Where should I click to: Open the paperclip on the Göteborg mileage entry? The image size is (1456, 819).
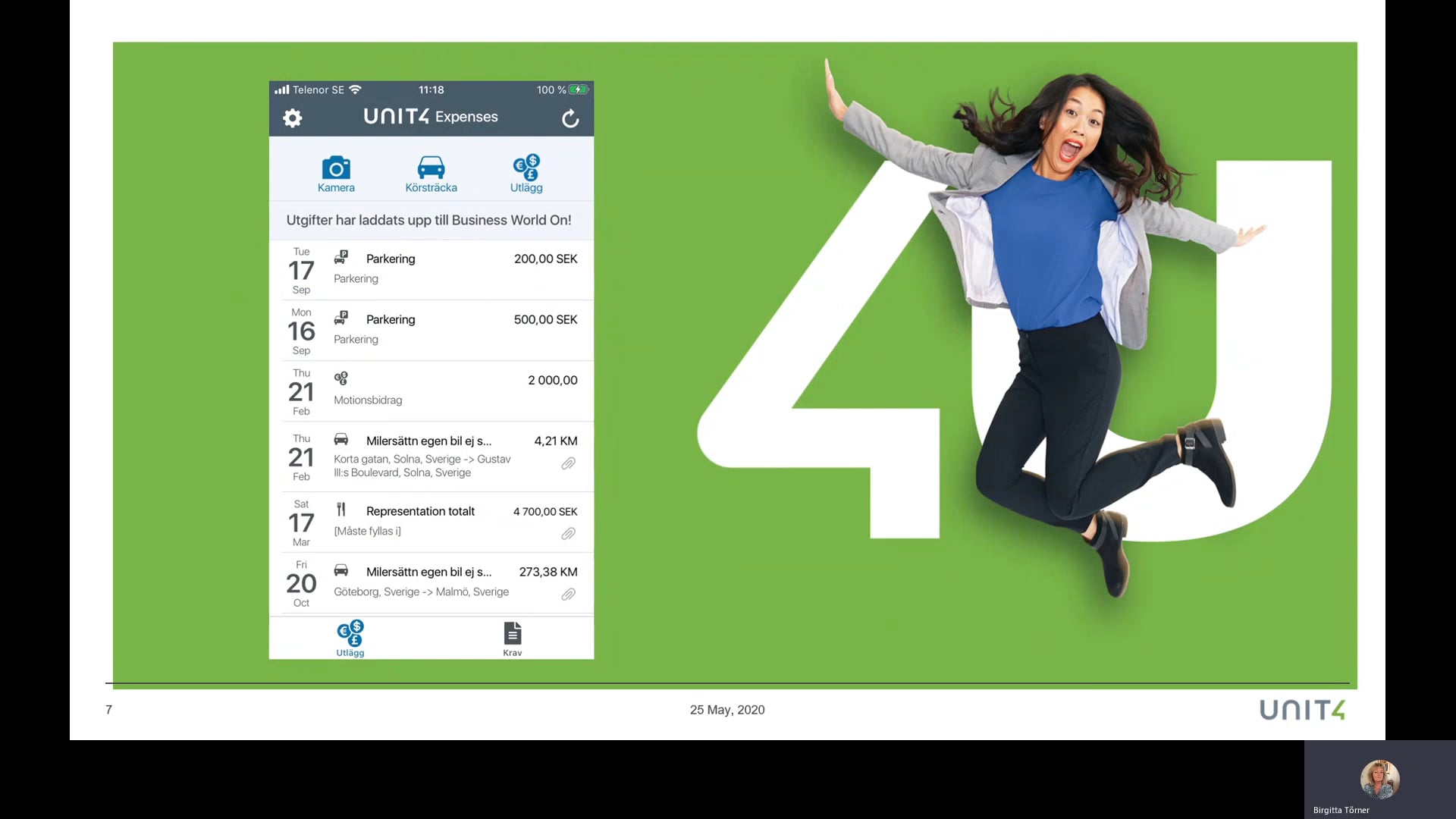pos(568,595)
